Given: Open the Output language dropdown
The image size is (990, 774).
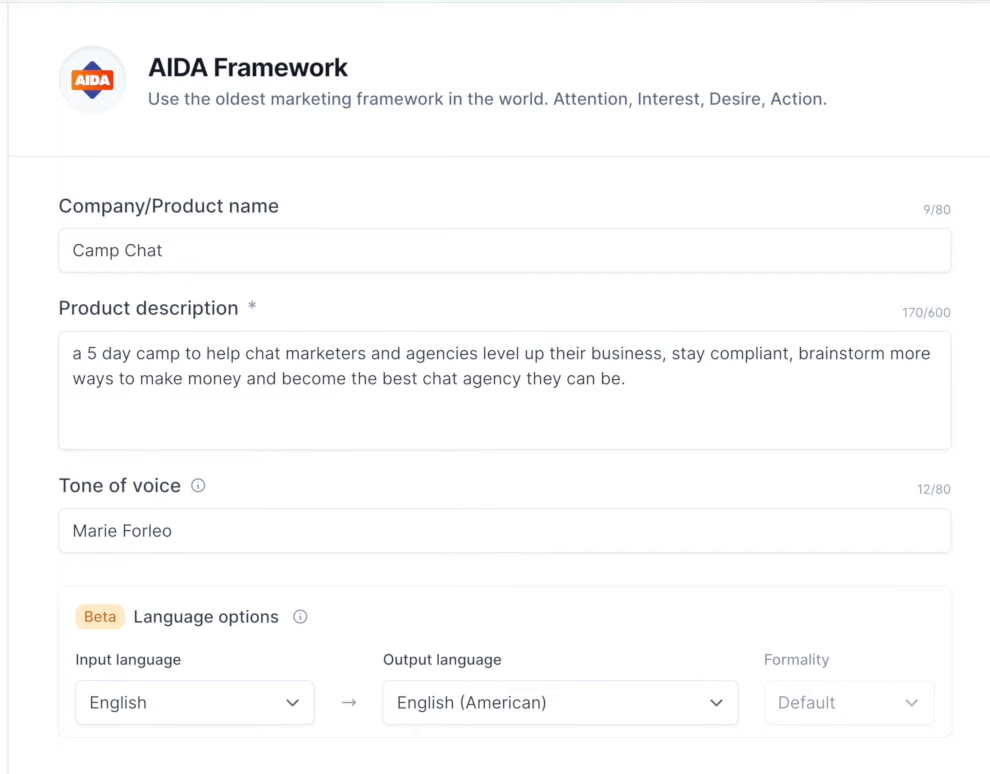Looking at the screenshot, I should coord(560,703).
